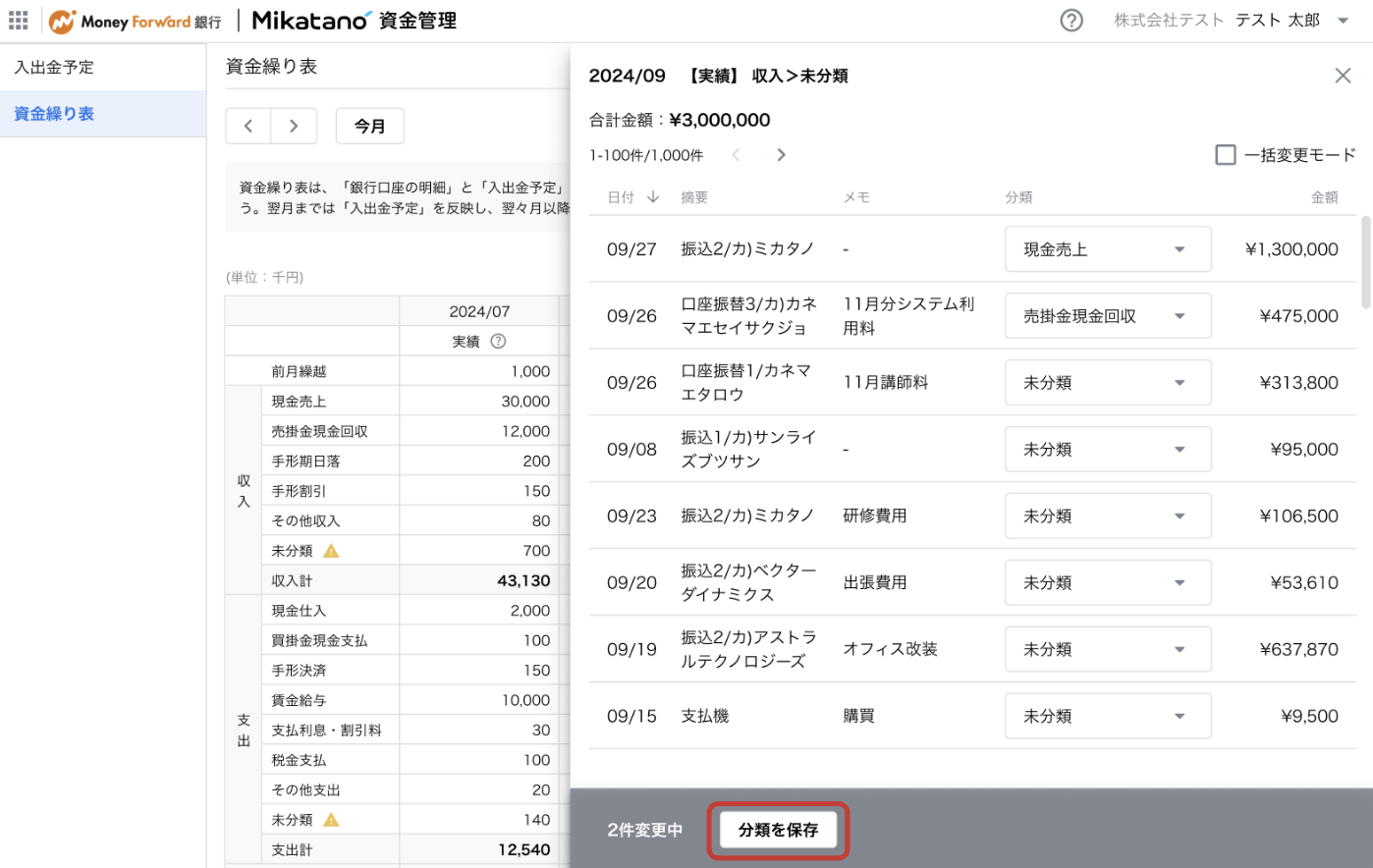Open category dropdown for ¥106,500 row
Image resolution: width=1373 pixels, height=868 pixels.
pos(1108,516)
